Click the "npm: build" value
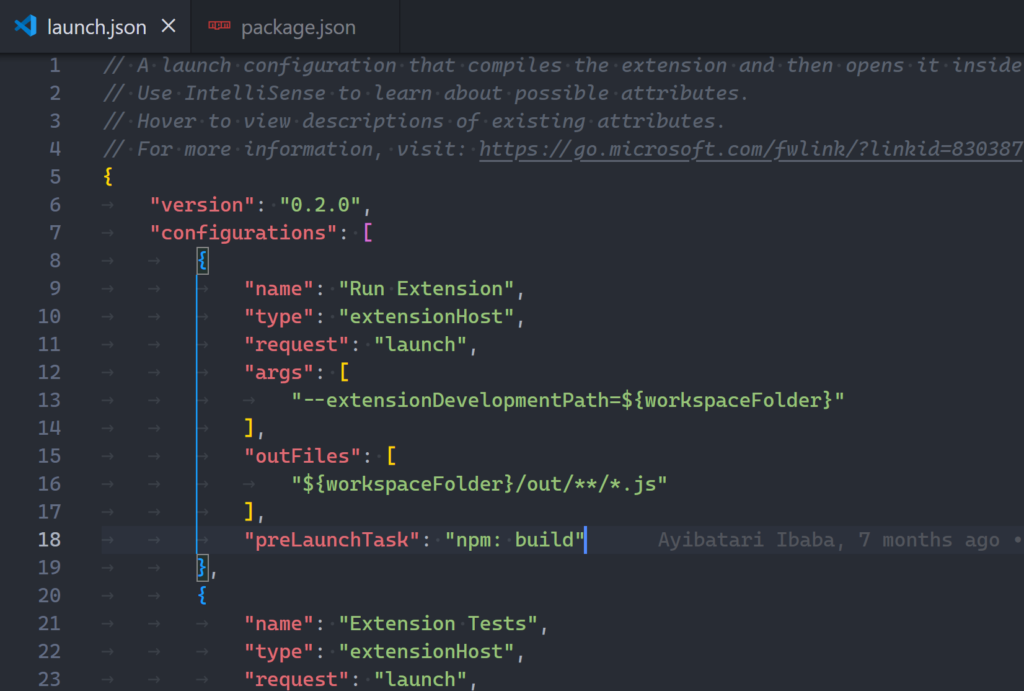This screenshot has width=1024, height=691. pyautogui.click(x=514, y=540)
